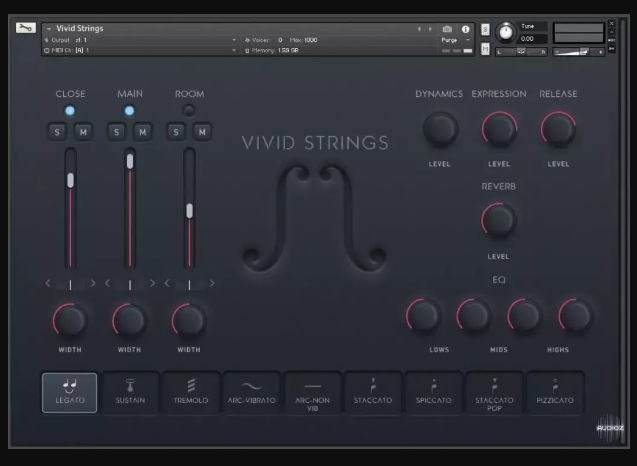Screen dimensions: 637x466
Task: Click the Close mic volume fader handle
Action: pos(70,180)
